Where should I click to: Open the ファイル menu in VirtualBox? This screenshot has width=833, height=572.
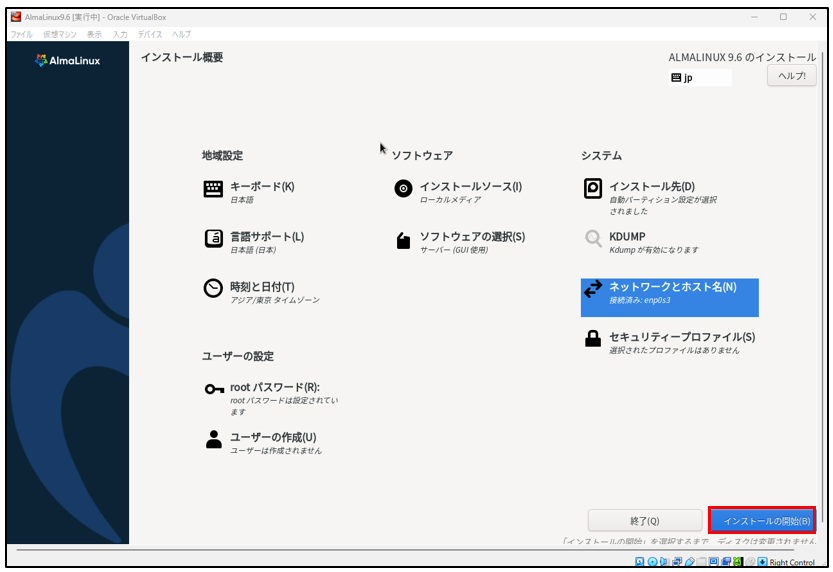[x=21, y=34]
